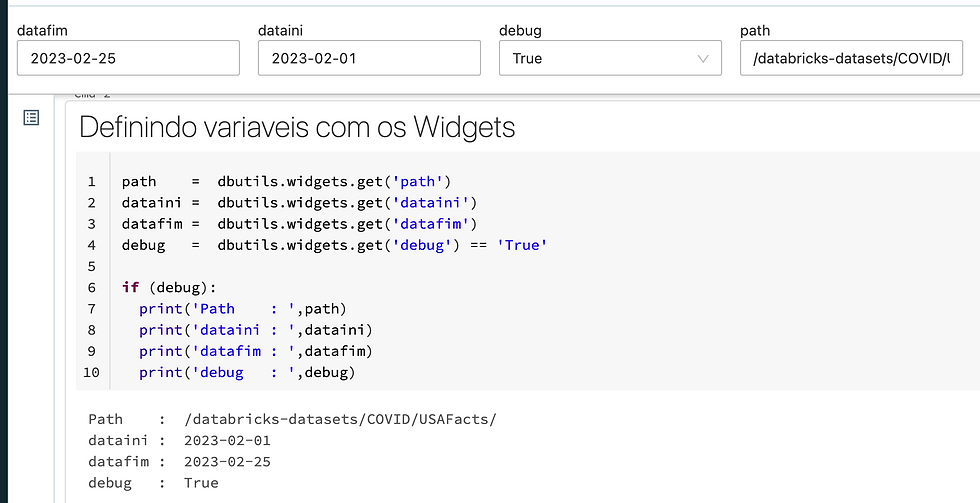The width and height of the screenshot is (980, 503).
Task: Focus the dataini widget text box
Action: pyautogui.click(x=369, y=58)
